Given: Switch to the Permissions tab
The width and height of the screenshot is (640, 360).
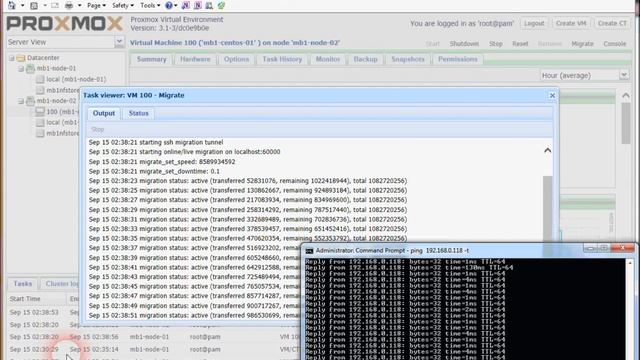Looking at the screenshot, I should click(x=458, y=59).
